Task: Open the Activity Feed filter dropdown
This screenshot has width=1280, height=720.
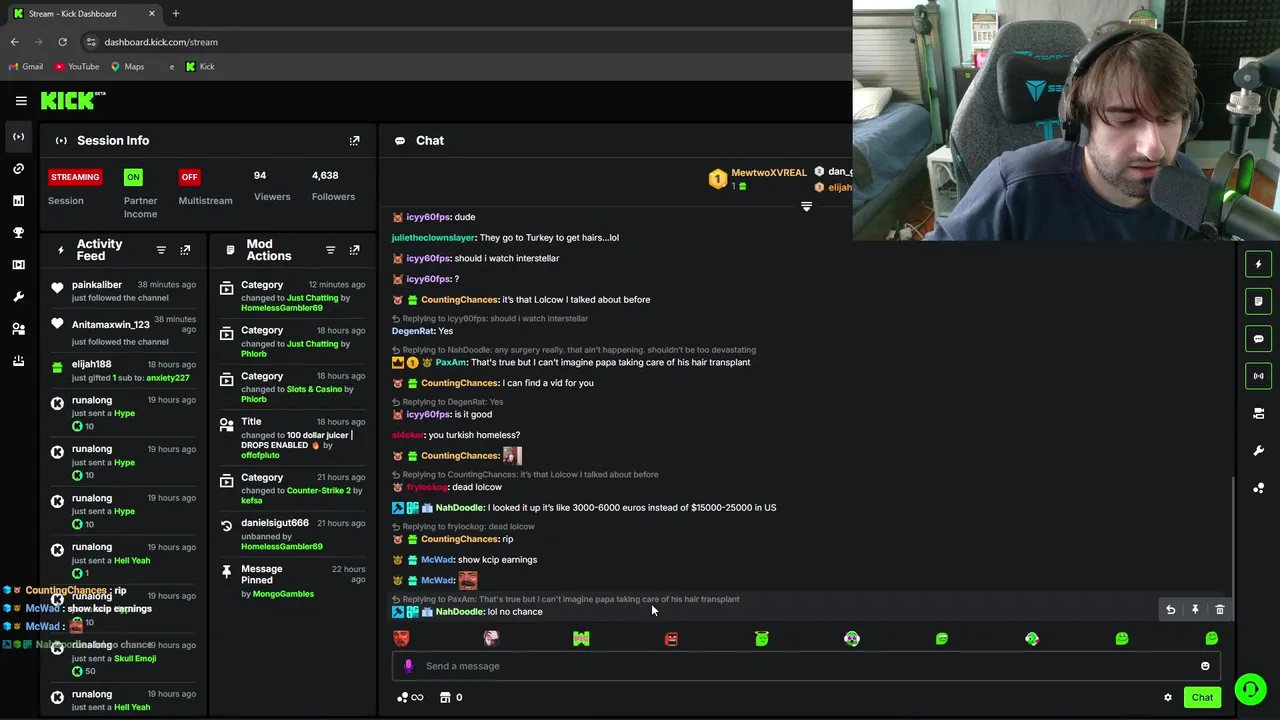Action: click(161, 250)
